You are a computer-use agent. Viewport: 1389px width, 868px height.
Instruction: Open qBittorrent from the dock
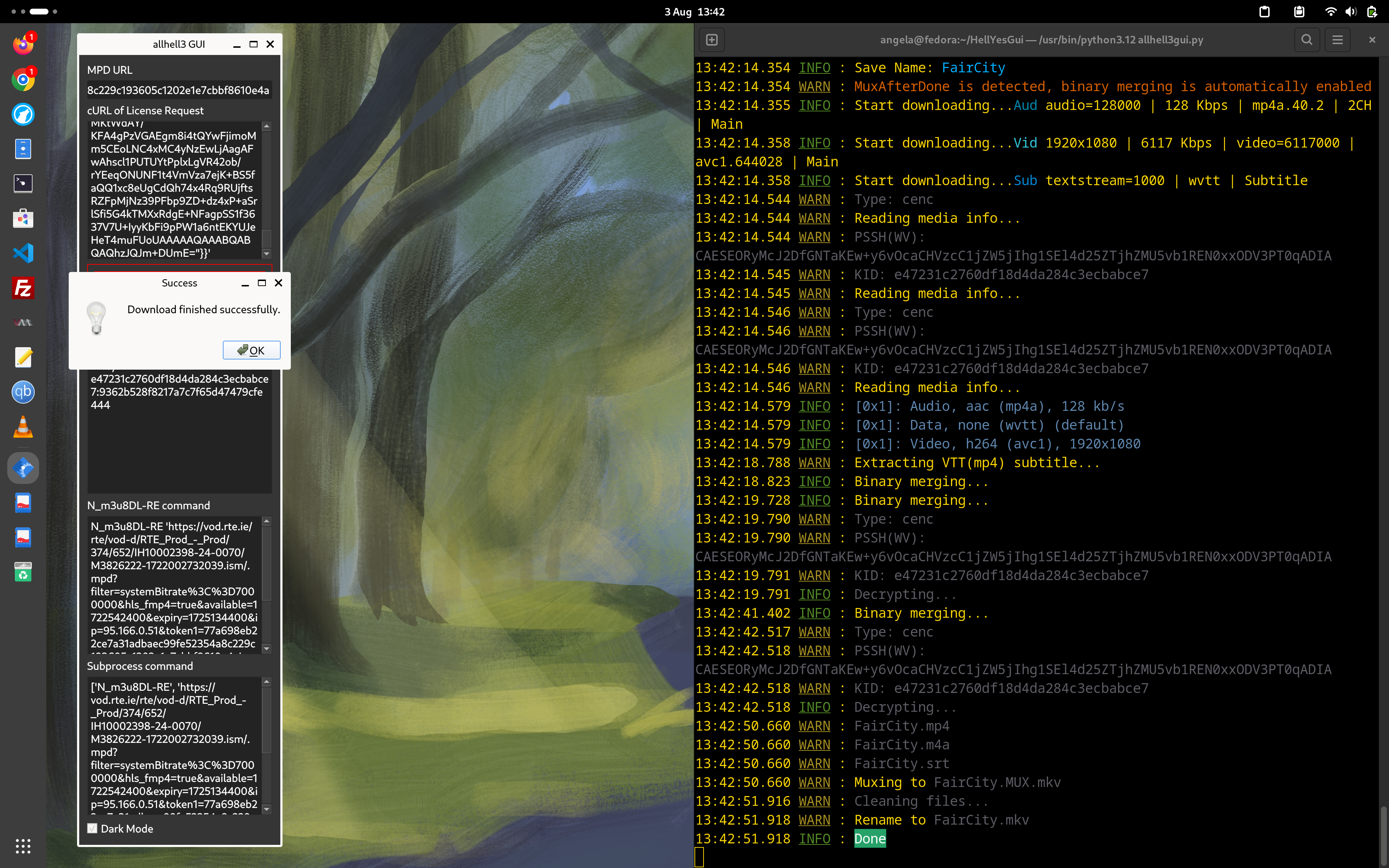(x=23, y=392)
